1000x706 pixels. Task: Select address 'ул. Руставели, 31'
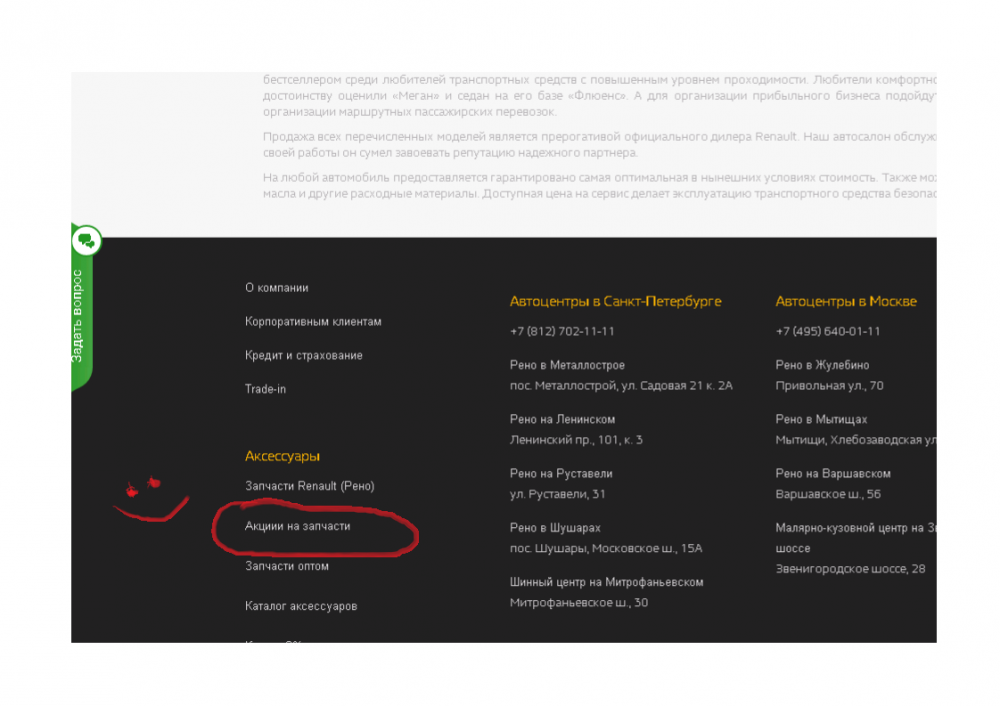click(557, 494)
